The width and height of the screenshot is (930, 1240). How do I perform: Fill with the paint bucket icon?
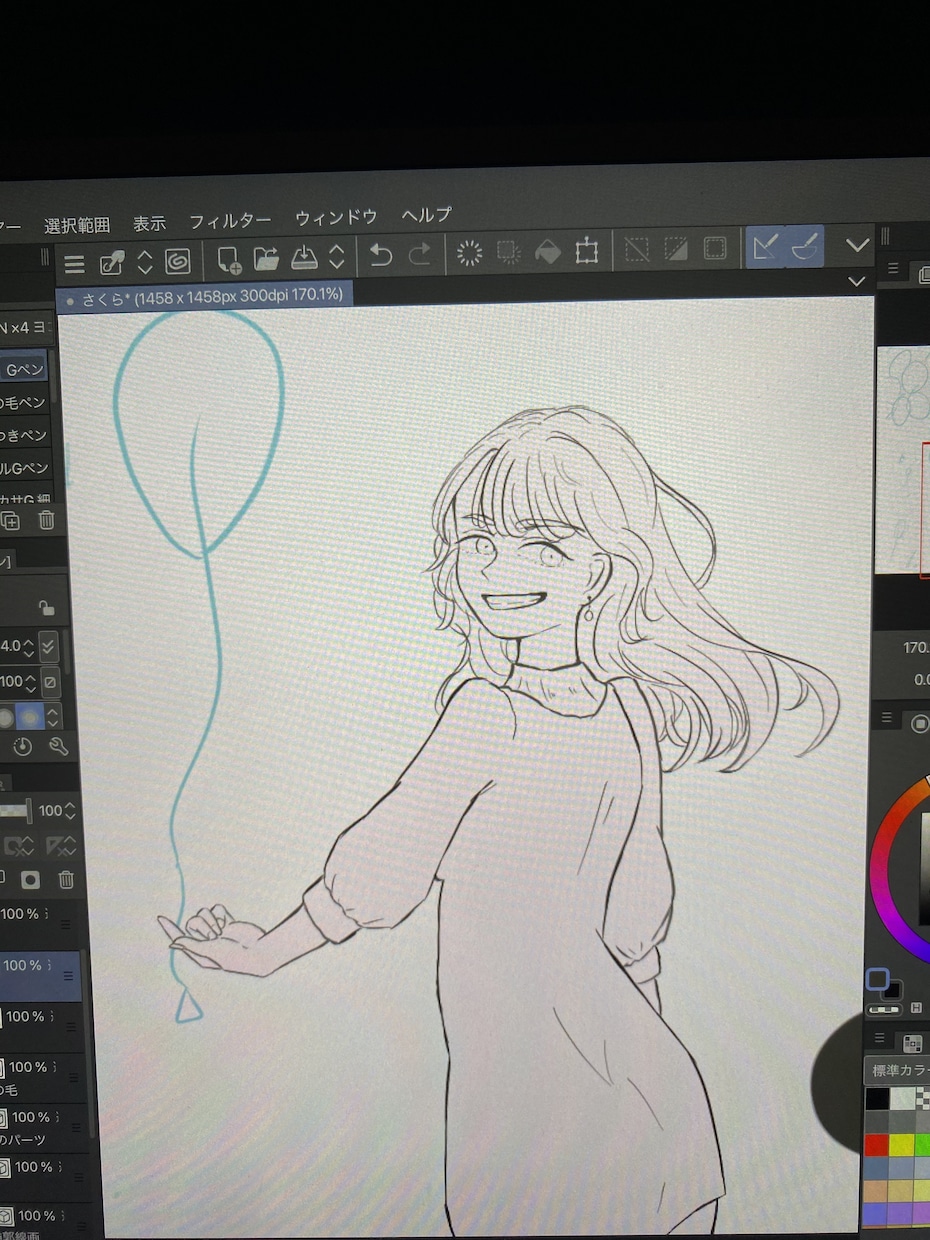click(x=548, y=251)
